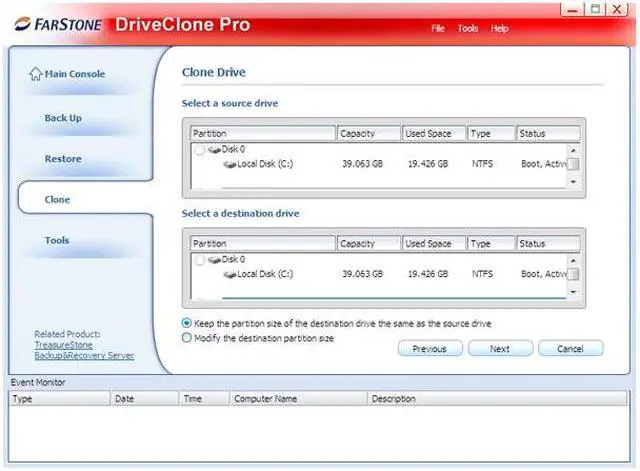The width and height of the screenshot is (640, 471).
Task: Open the TreasureStone related product link
Action: point(63,345)
